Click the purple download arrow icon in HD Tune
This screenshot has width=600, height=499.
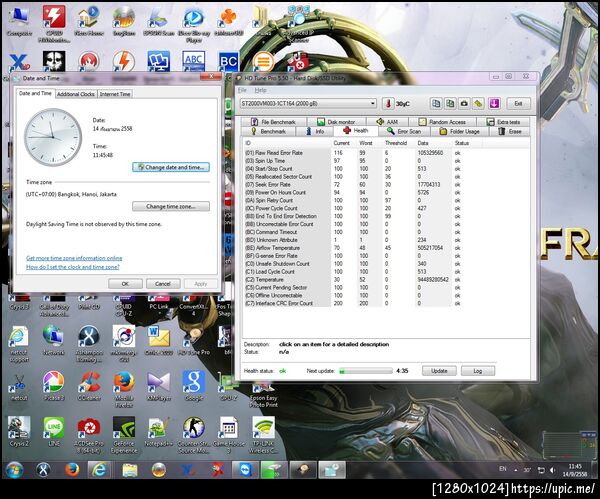(494, 103)
